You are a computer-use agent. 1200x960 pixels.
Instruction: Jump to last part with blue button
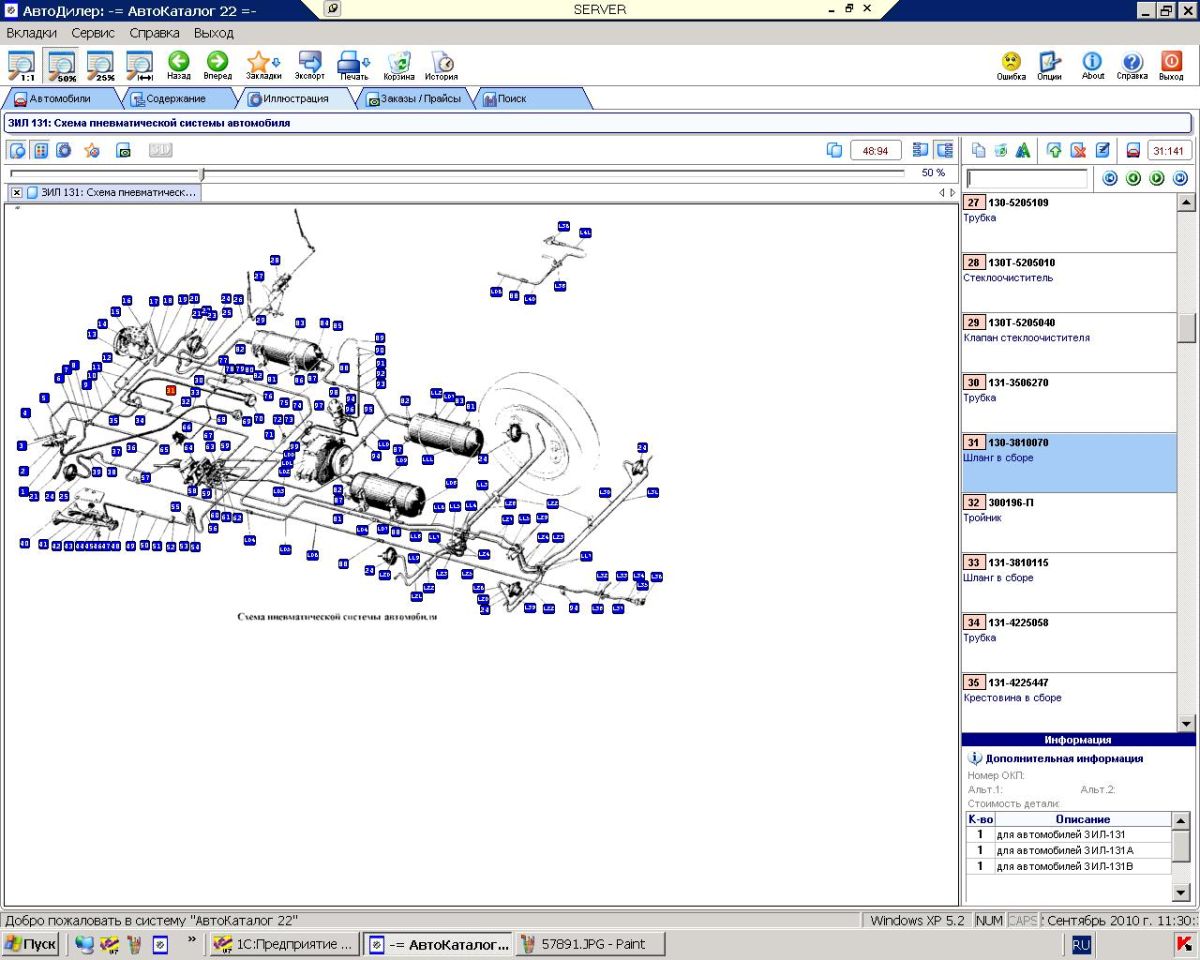coord(1180,178)
